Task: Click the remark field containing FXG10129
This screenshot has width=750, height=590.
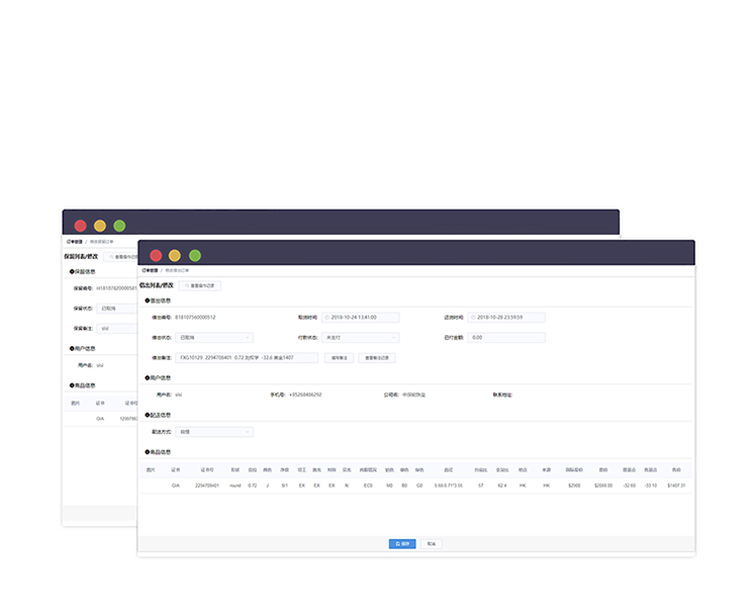Action: coord(246,358)
